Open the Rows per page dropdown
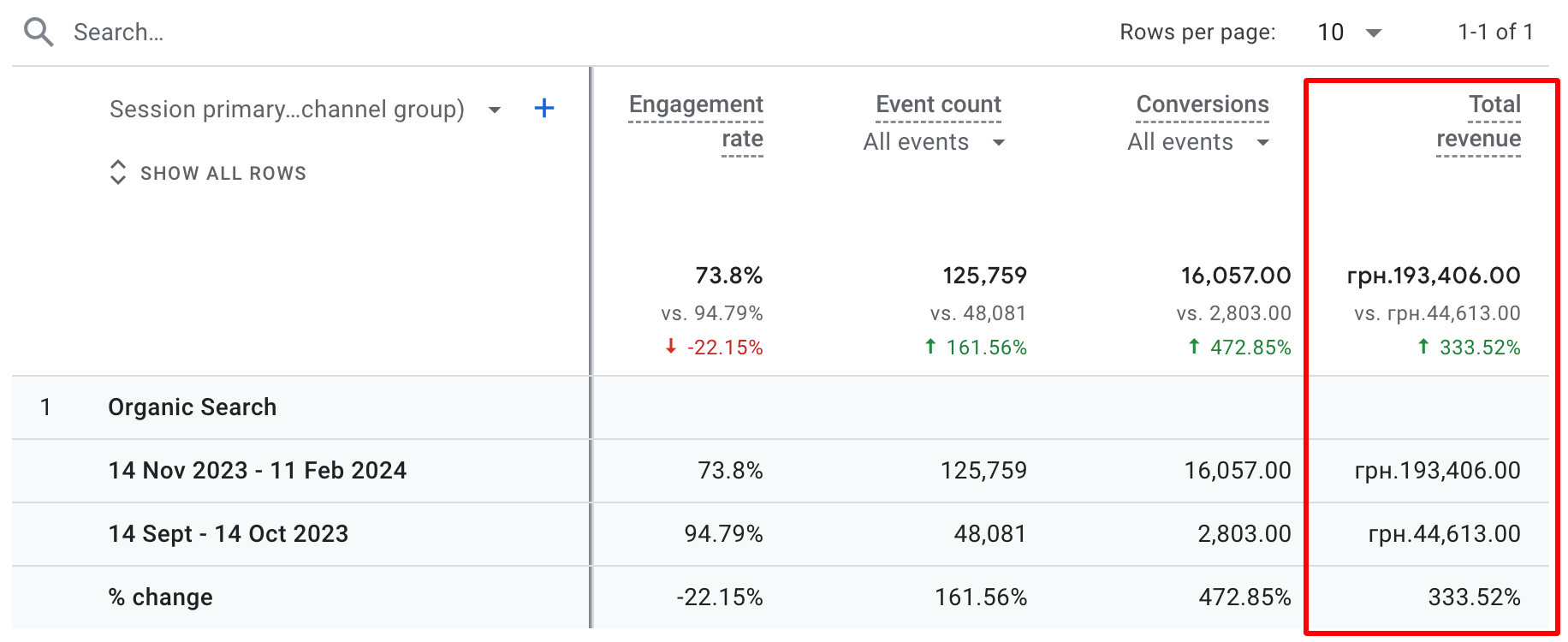The width and height of the screenshot is (1568, 642). tap(1350, 33)
